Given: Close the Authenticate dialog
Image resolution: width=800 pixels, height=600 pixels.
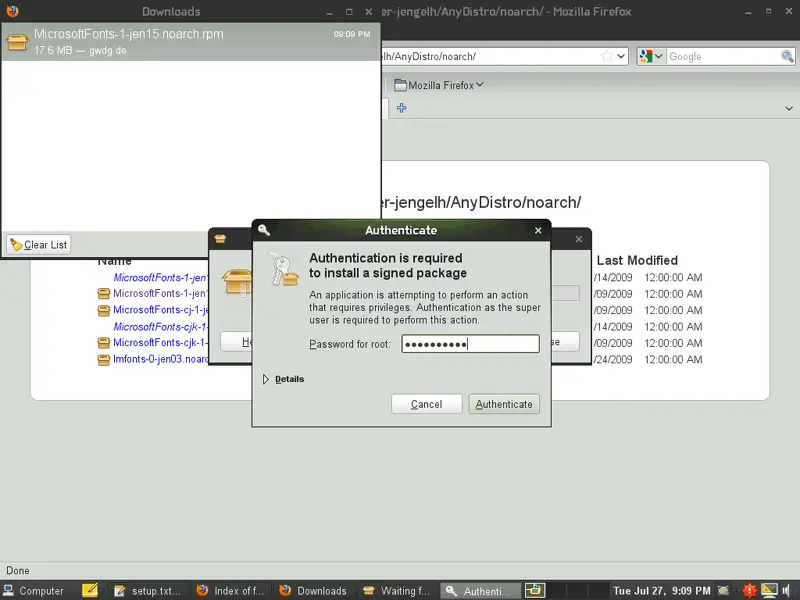Looking at the screenshot, I should pos(538,231).
